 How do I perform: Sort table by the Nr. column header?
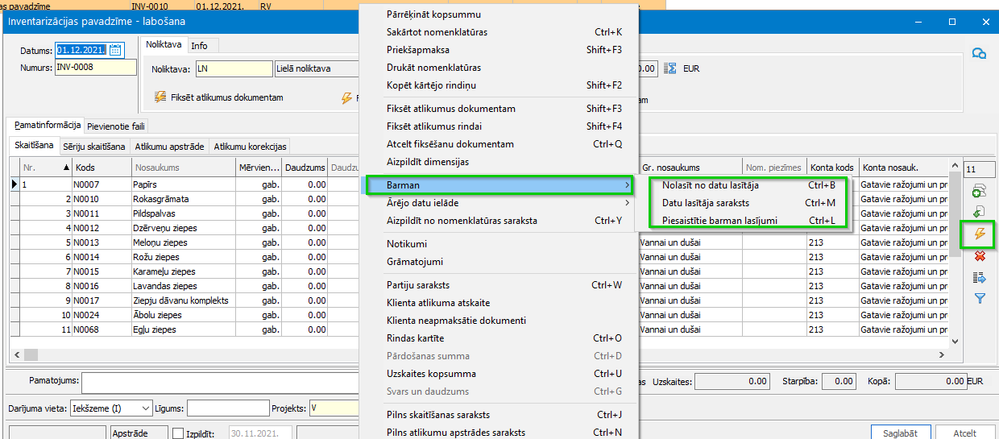tap(45, 167)
